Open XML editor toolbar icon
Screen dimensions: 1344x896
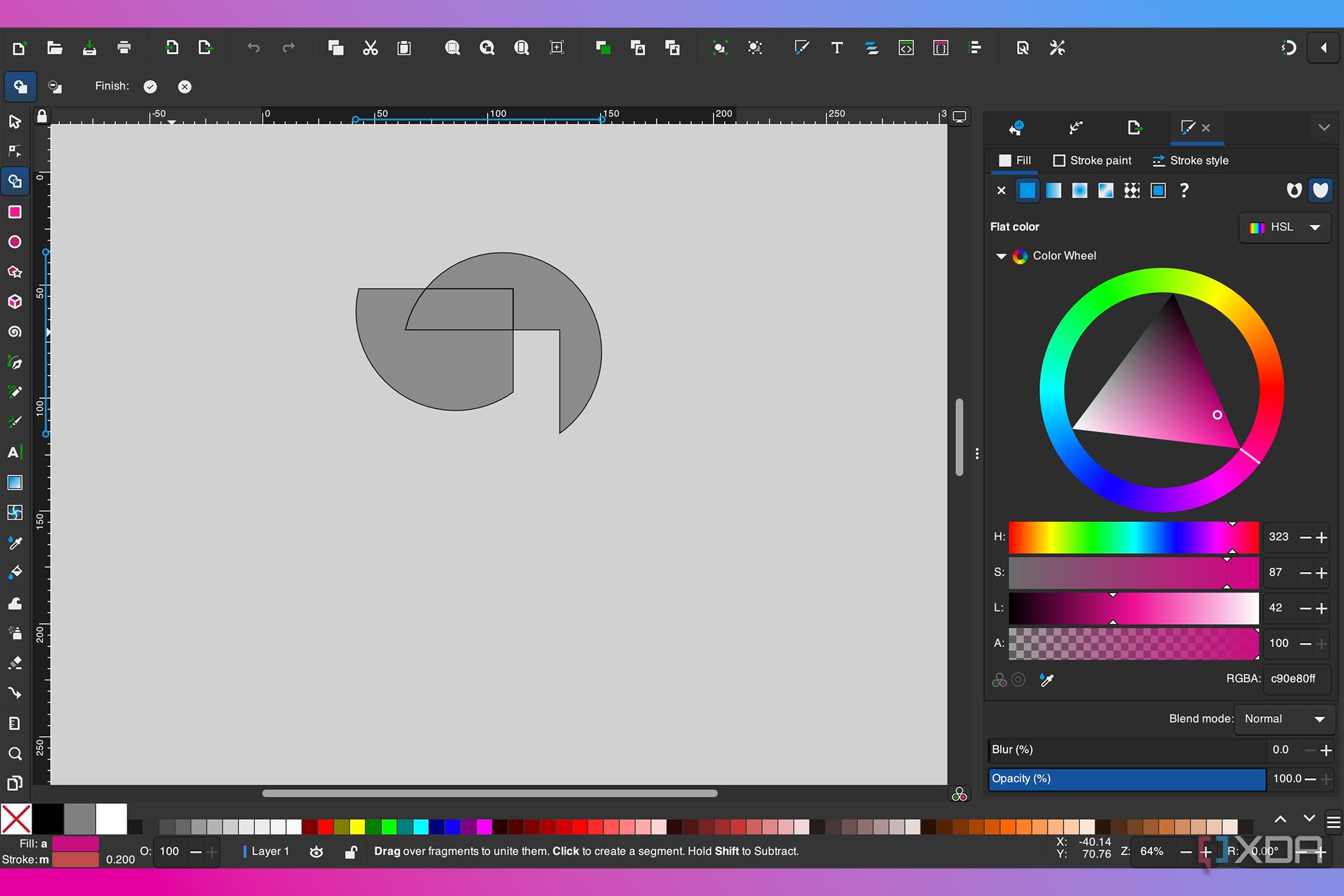[x=906, y=48]
